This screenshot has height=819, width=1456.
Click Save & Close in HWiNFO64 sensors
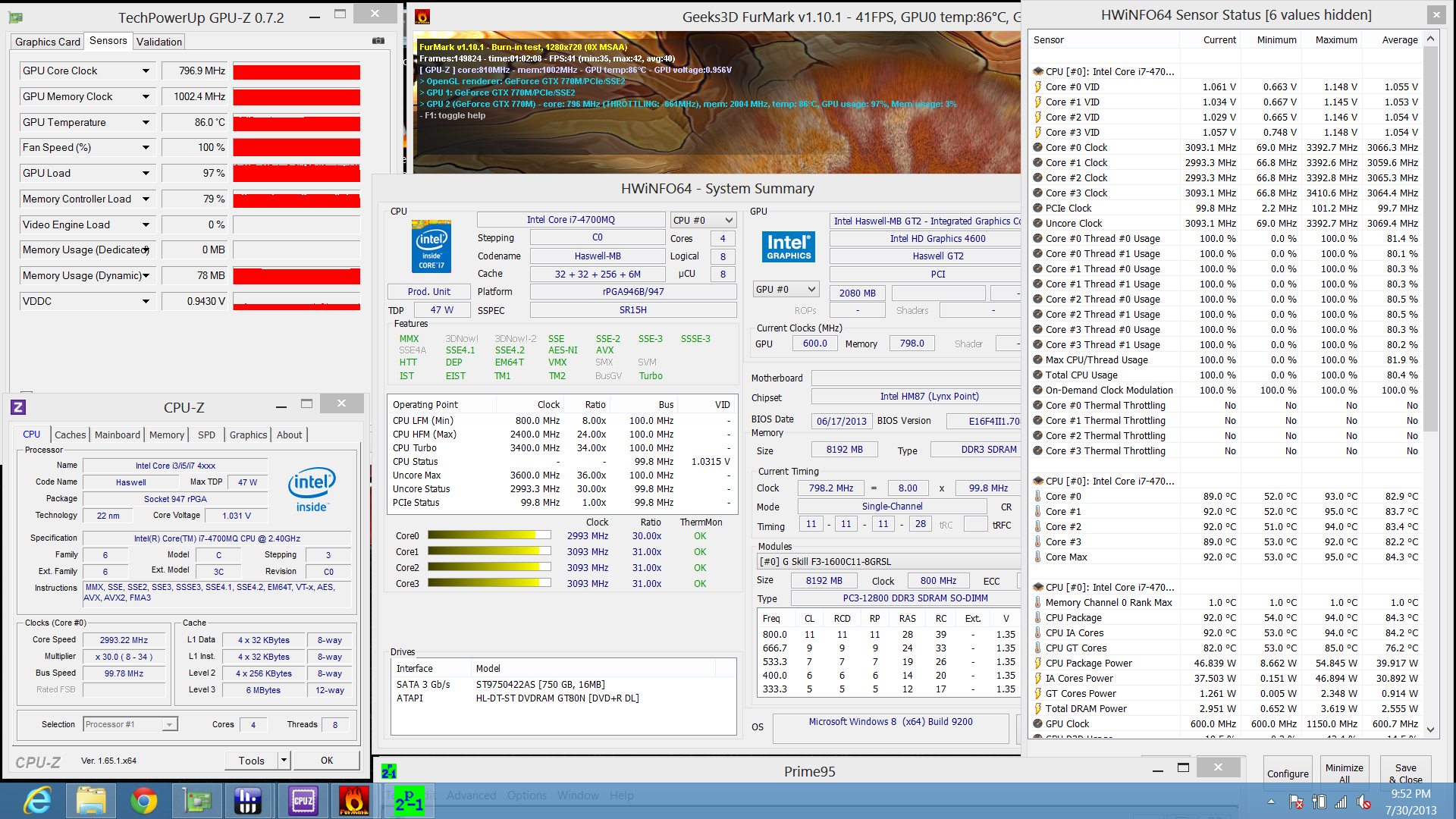tap(1405, 773)
